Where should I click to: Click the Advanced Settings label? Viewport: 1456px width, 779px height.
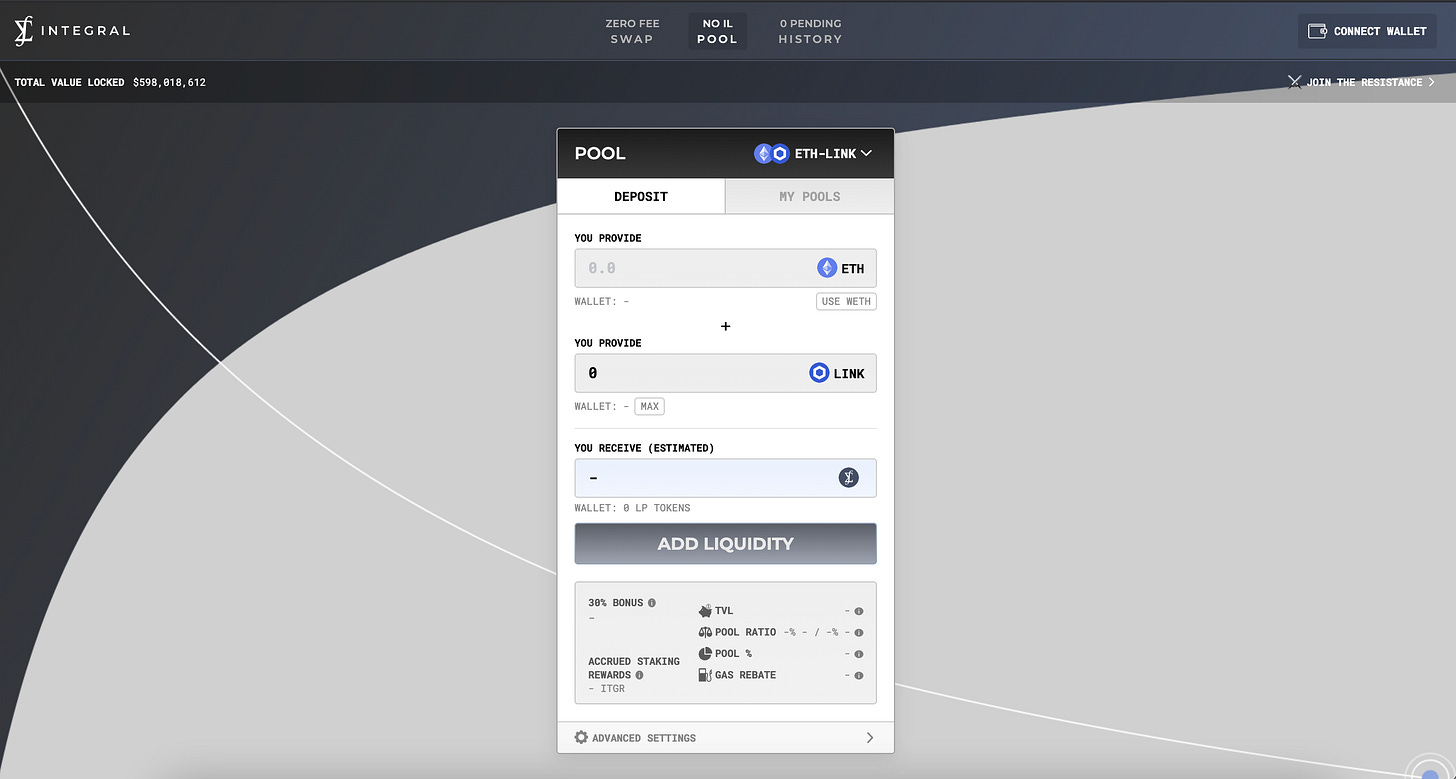644,738
